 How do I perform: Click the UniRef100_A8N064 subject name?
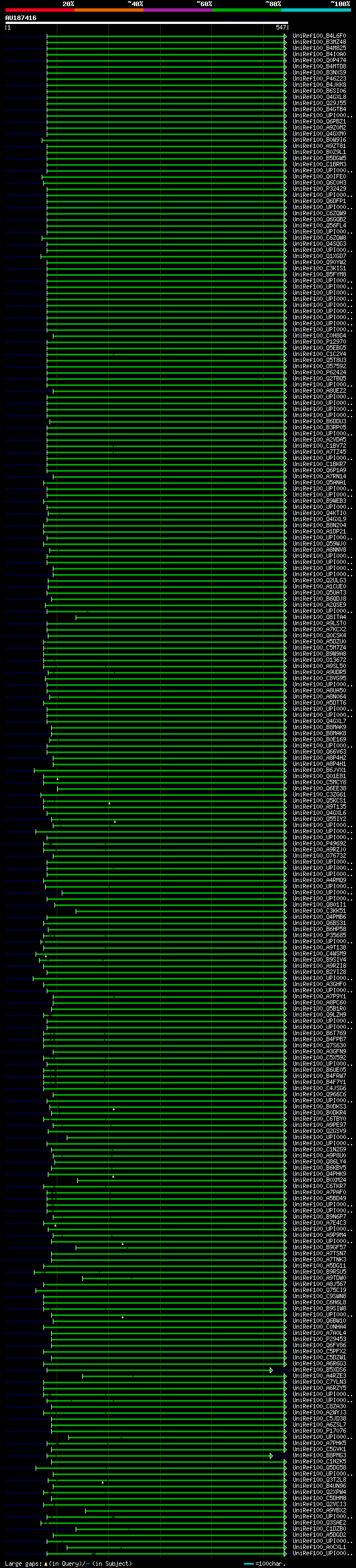point(319,697)
